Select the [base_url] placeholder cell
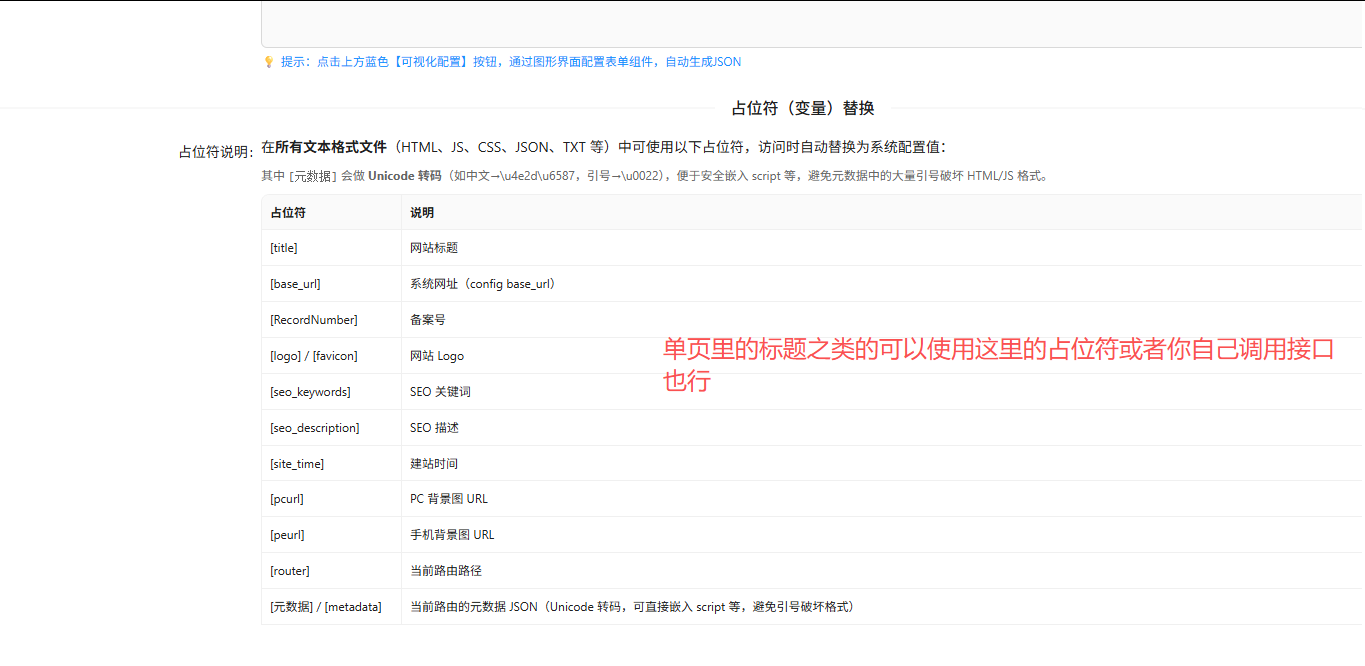Image resolution: width=1365 pixels, height=666 pixels. click(x=295, y=284)
